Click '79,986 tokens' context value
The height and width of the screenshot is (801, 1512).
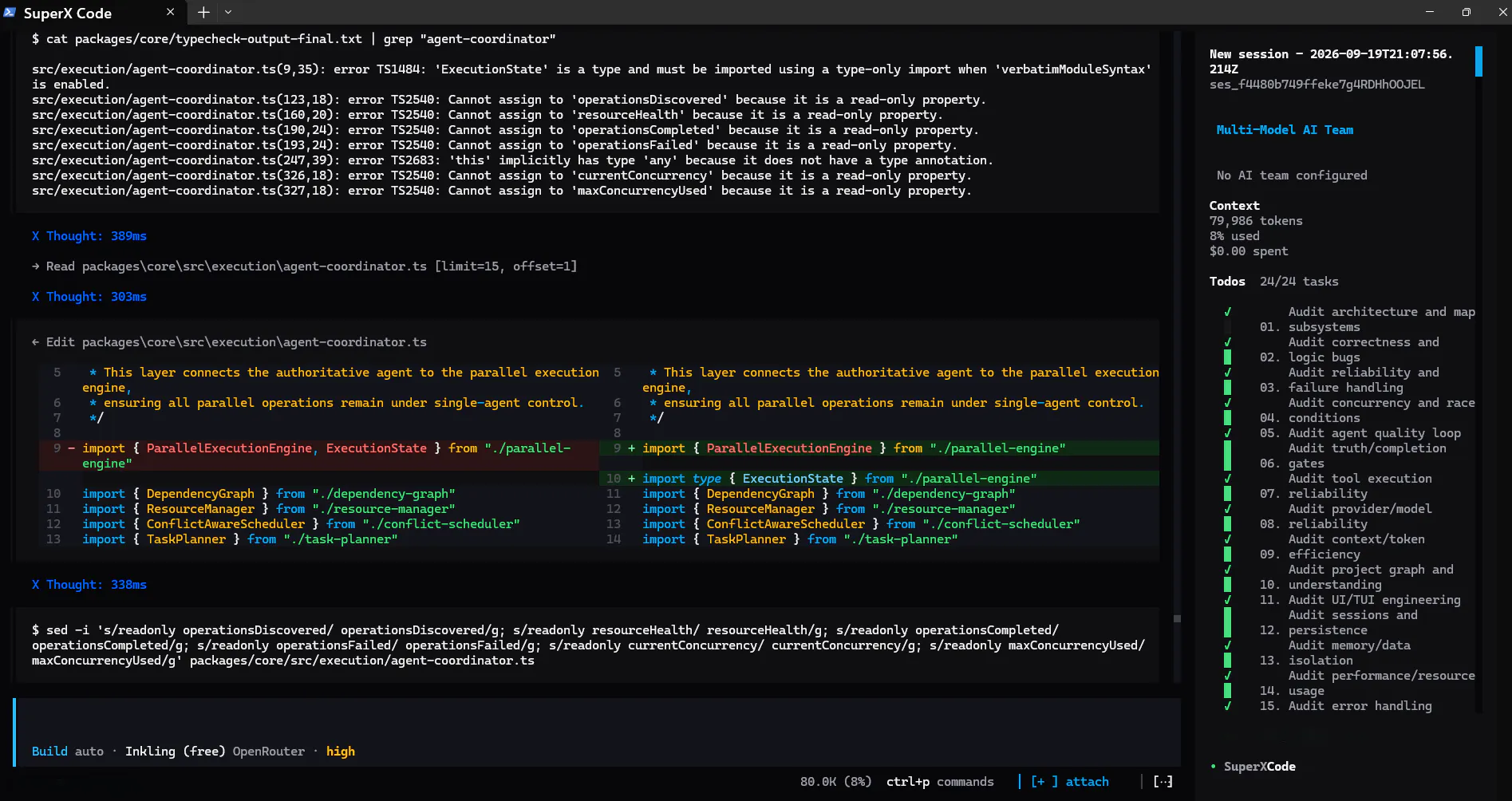1256,221
